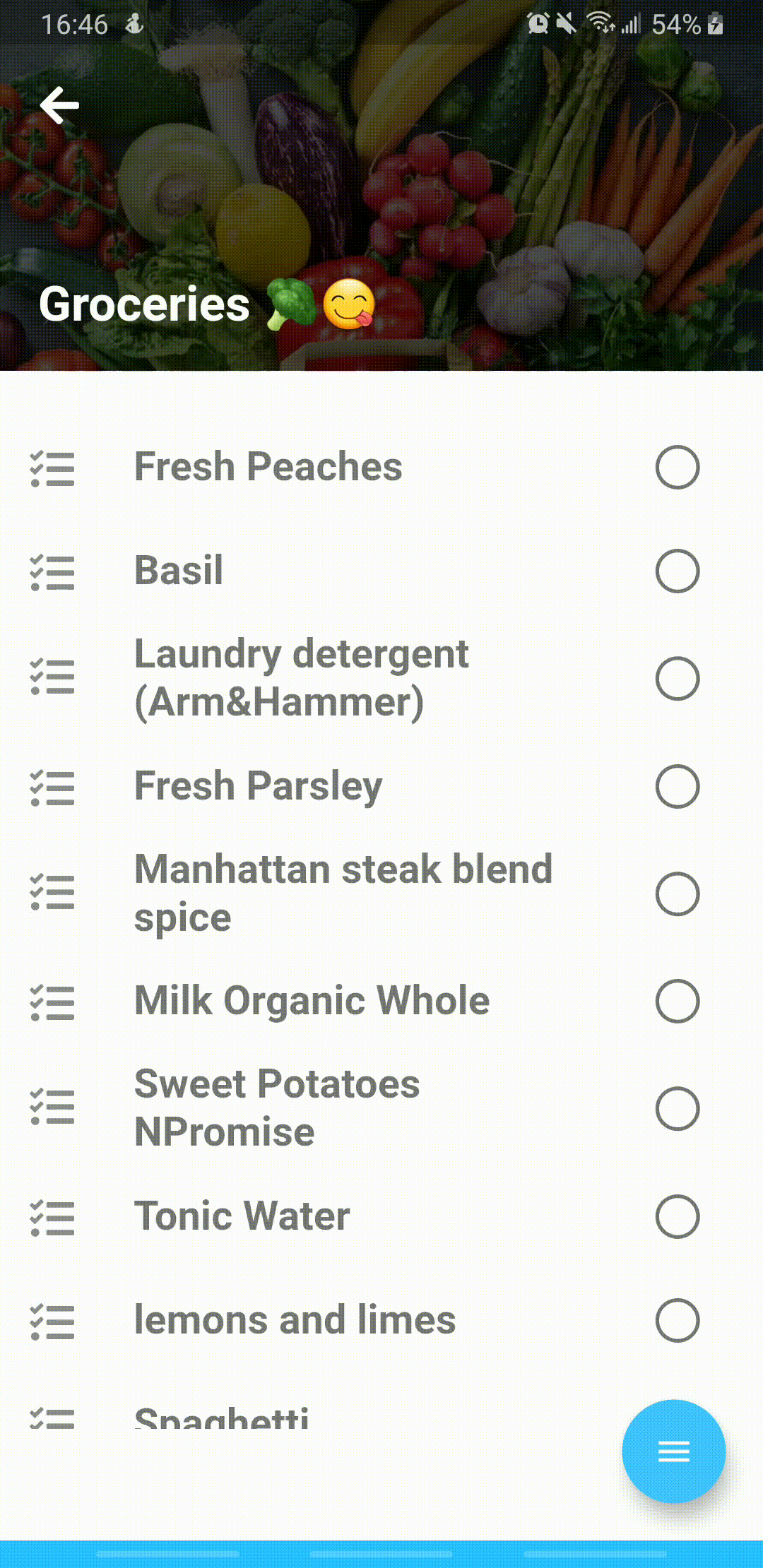Mark Tonic Water as completed
Image resolution: width=763 pixels, height=1568 pixels.
pyautogui.click(x=677, y=1216)
